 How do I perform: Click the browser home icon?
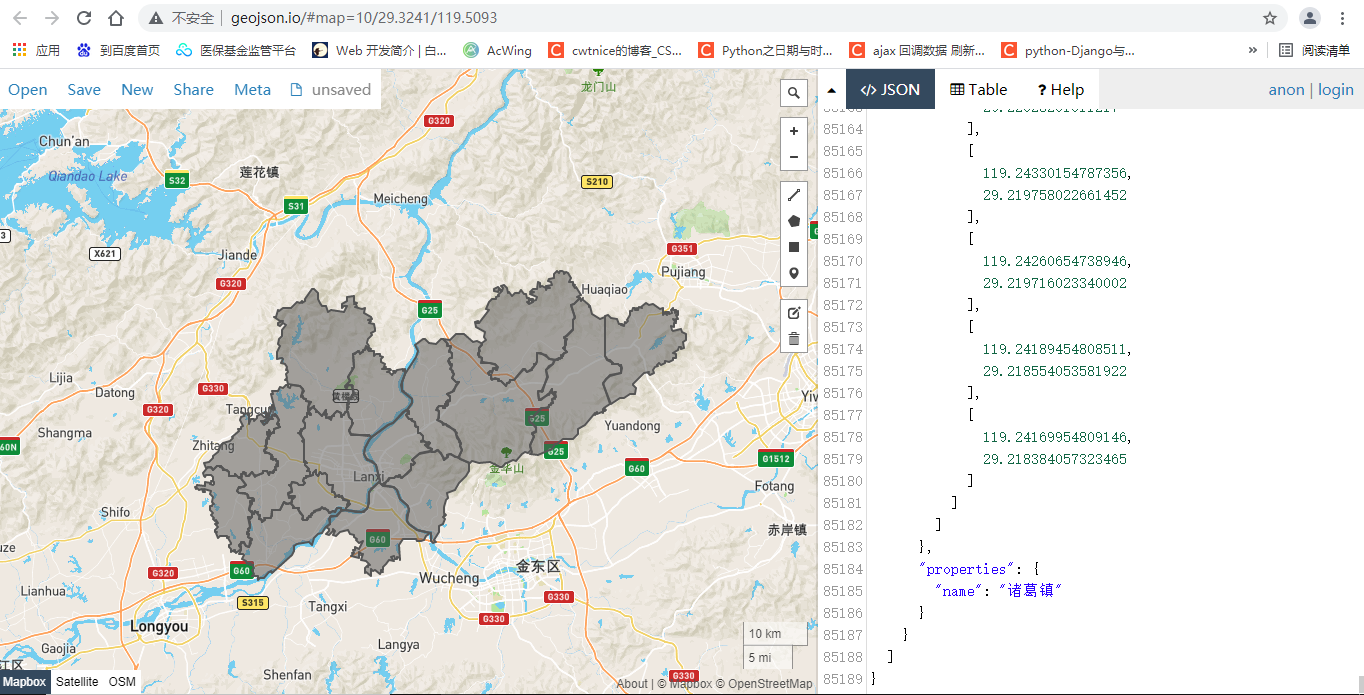(x=116, y=18)
